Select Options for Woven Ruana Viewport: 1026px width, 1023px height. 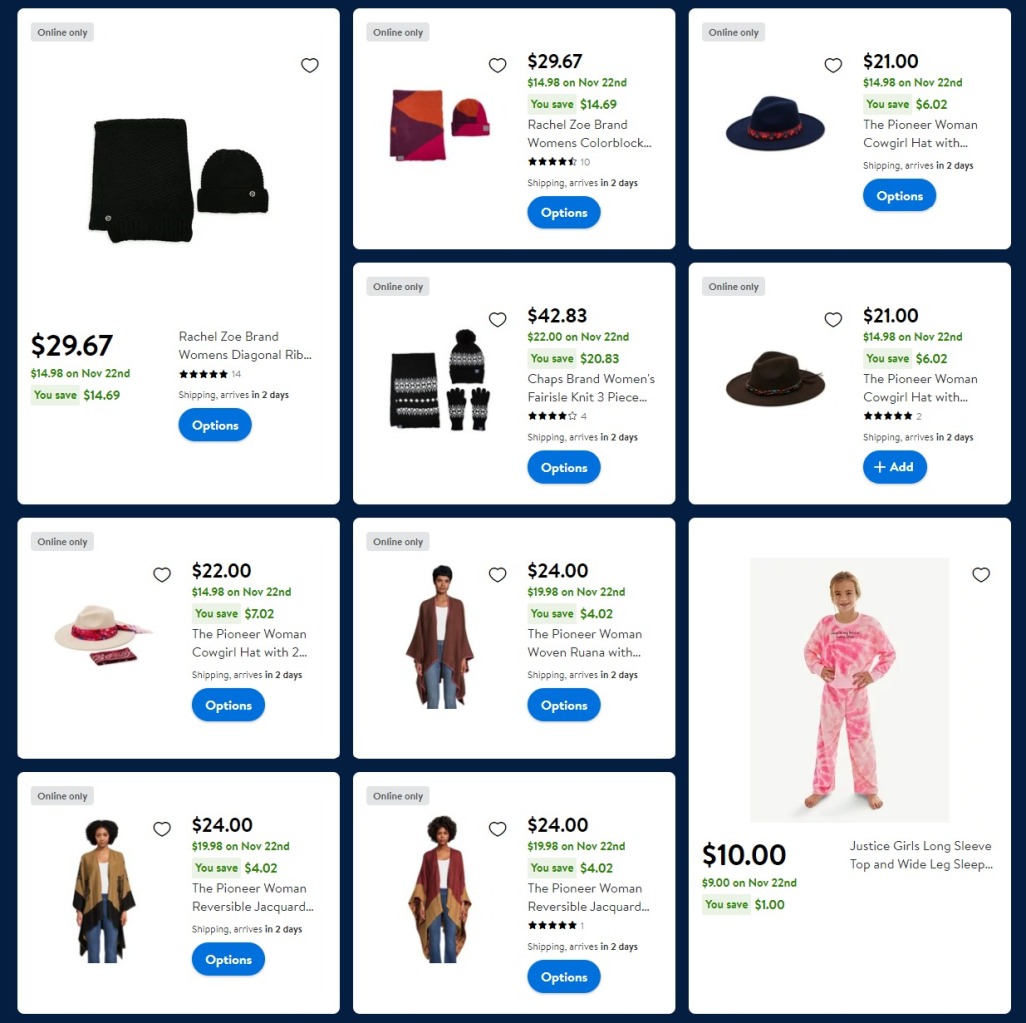pos(563,705)
